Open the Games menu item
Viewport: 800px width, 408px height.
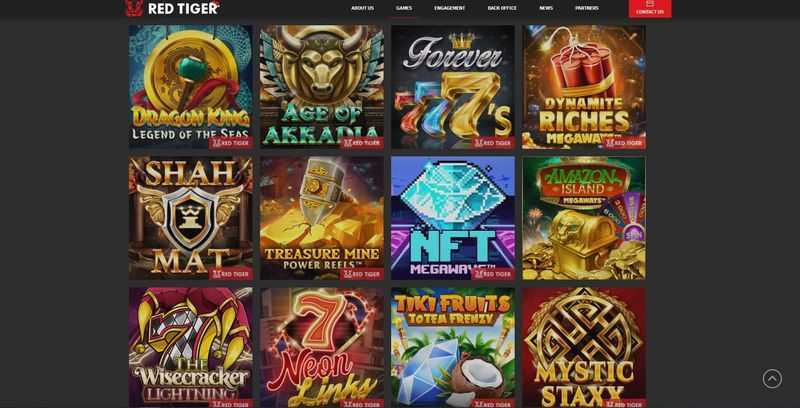pos(404,8)
